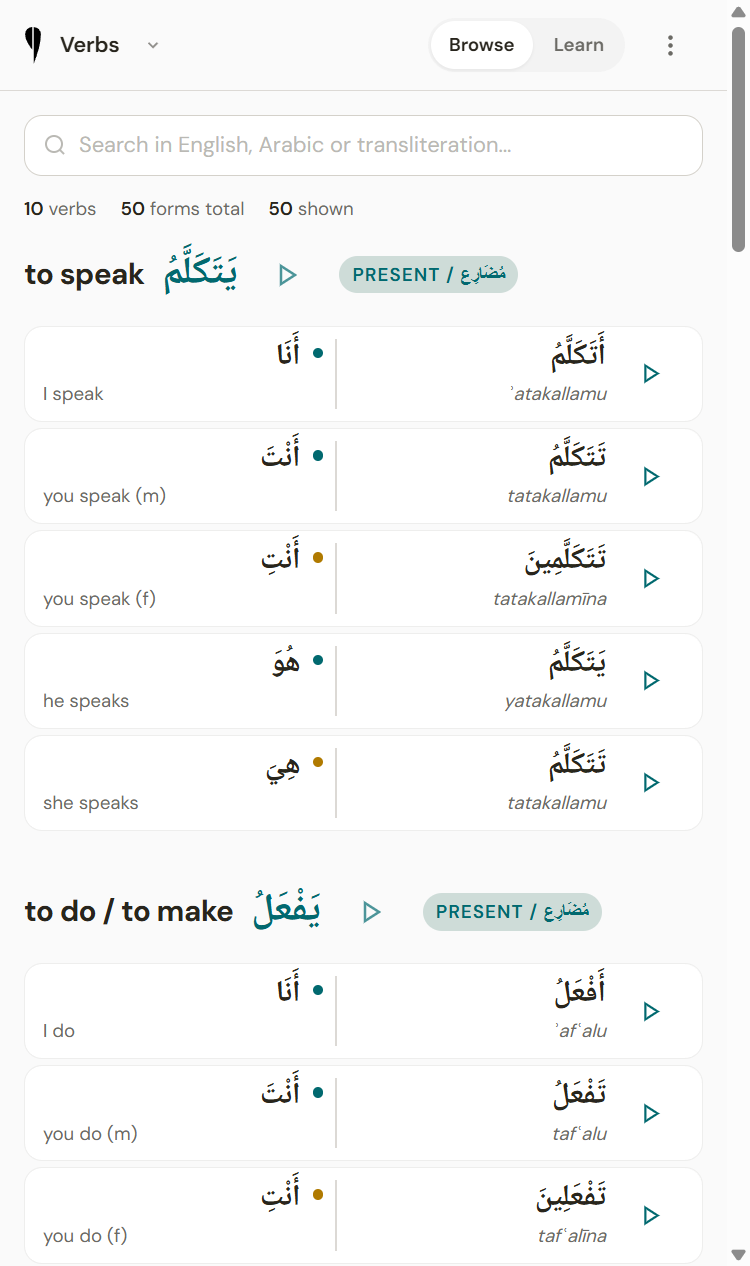Focus the verb search field
This screenshot has width=750, height=1266.
point(363,146)
